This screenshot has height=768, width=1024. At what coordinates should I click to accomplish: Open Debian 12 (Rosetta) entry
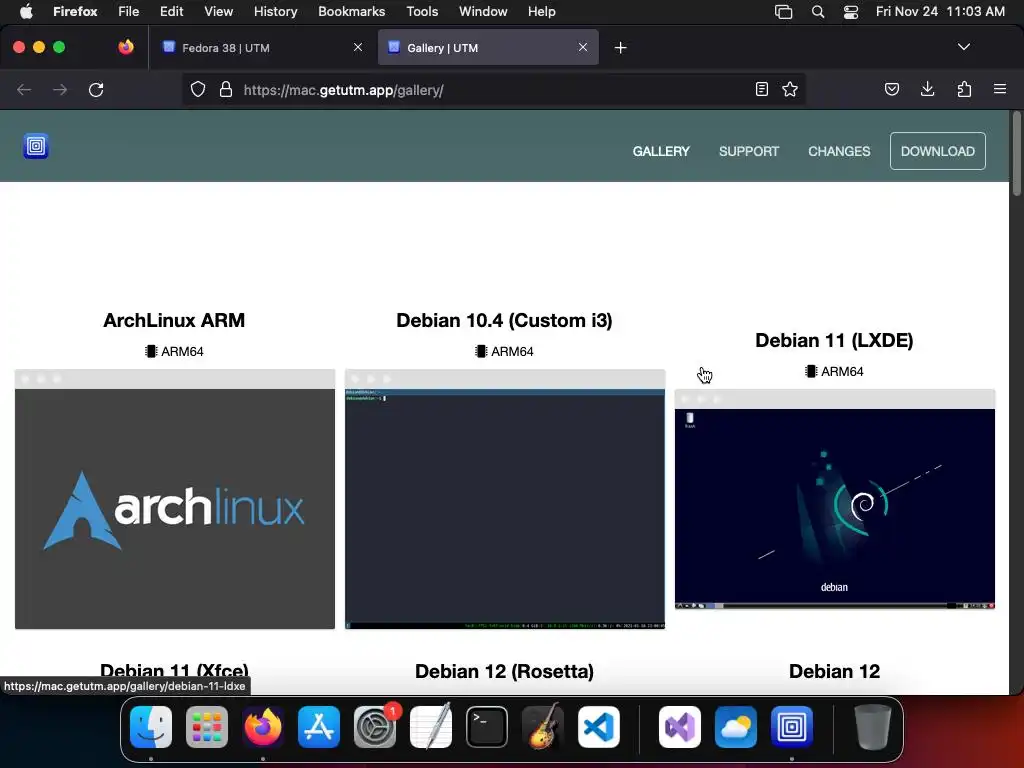[x=504, y=671]
